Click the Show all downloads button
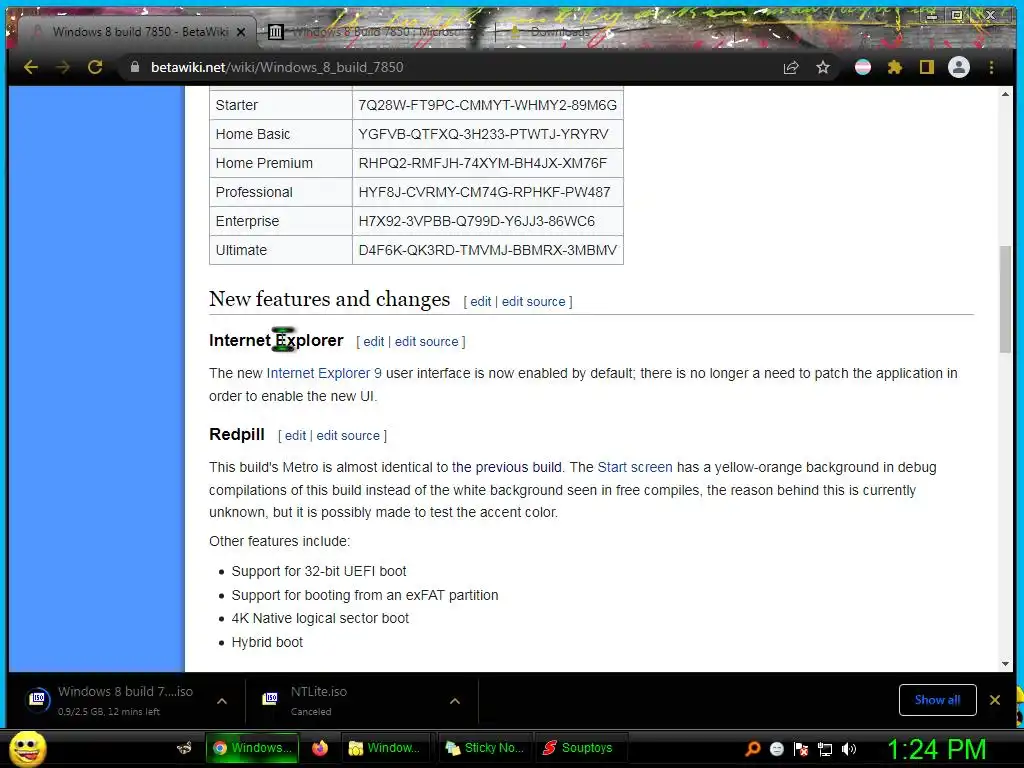 point(937,700)
